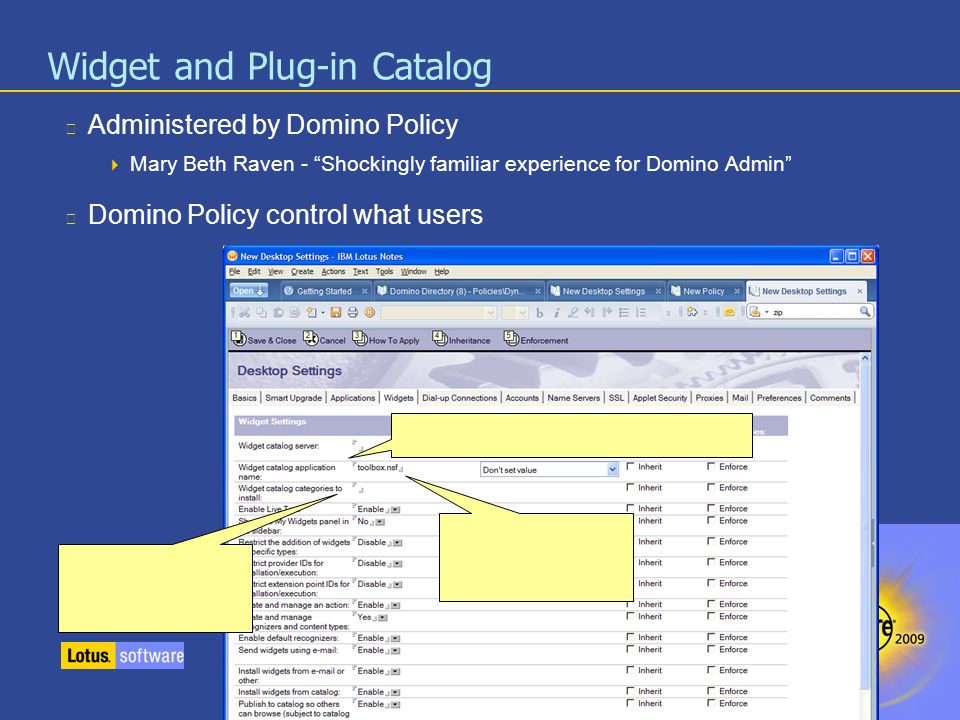Image resolution: width=960 pixels, height=720 pixels.
Task: Click the numbered list icon
Action: pos(641,313)
